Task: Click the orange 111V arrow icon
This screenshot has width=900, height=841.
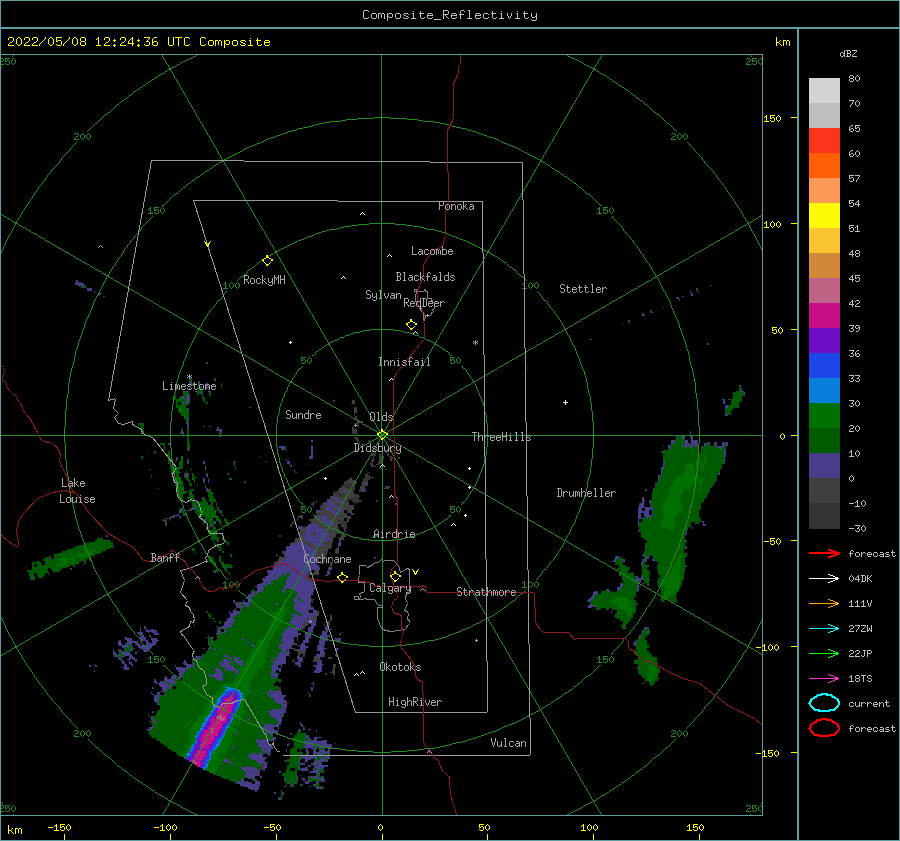Action: 824,603
